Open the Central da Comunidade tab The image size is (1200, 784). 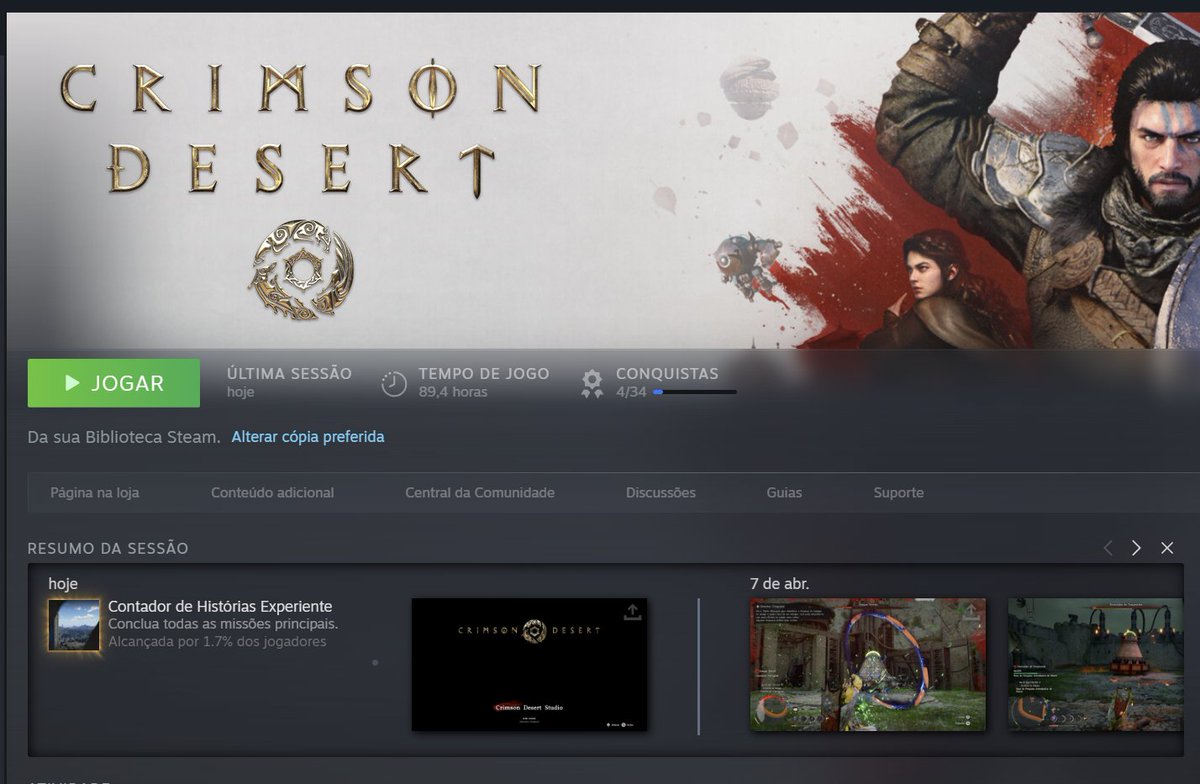coord(480,493)
